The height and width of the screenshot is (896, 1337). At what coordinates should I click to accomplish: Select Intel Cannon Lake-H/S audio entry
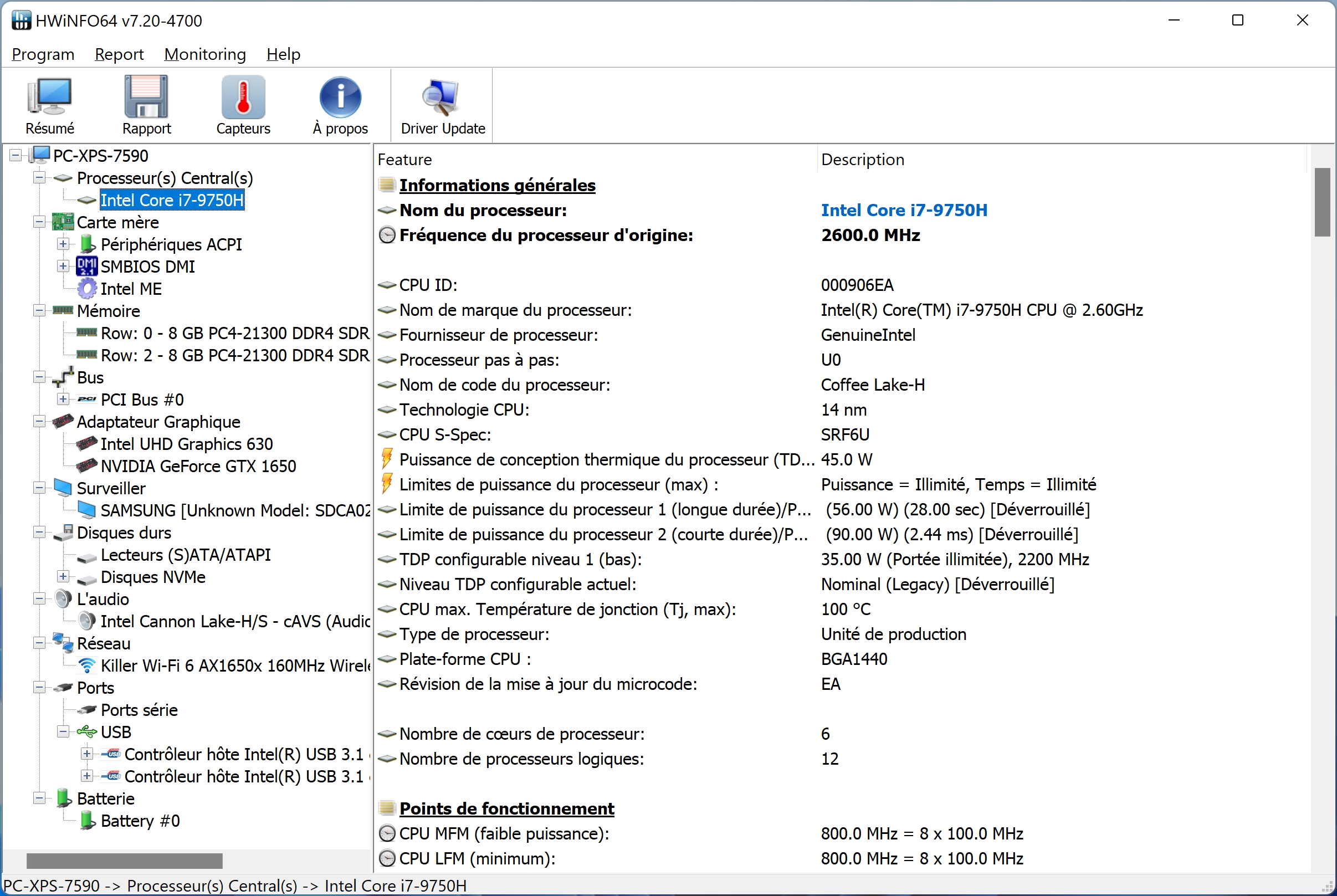(235, 621)
